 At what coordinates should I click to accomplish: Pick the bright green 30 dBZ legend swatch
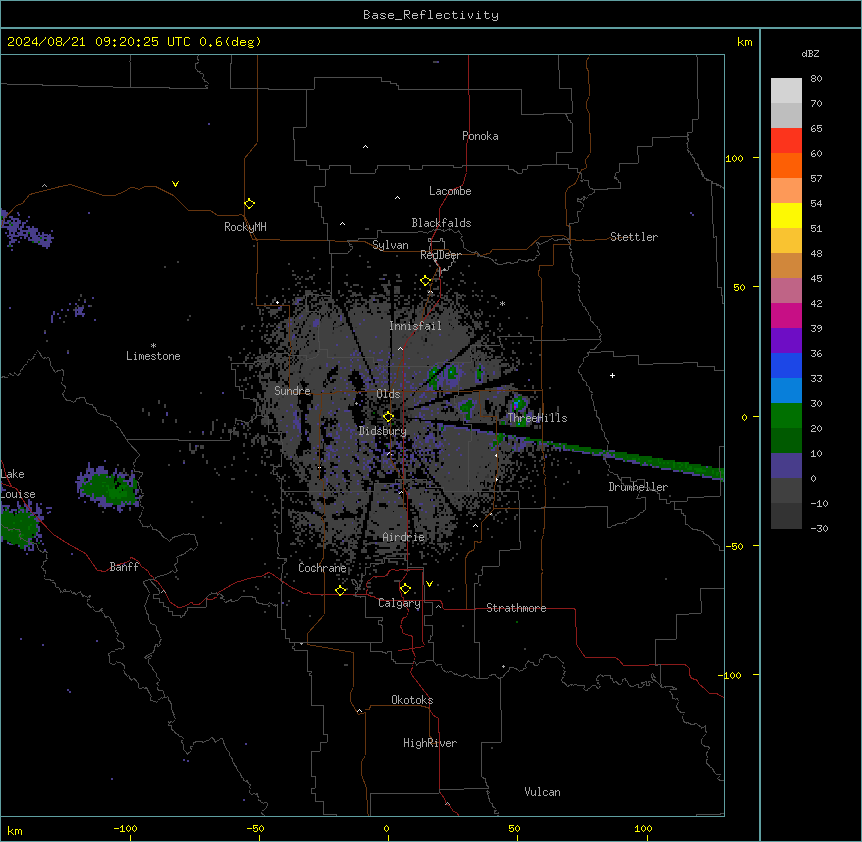(786, 416)
